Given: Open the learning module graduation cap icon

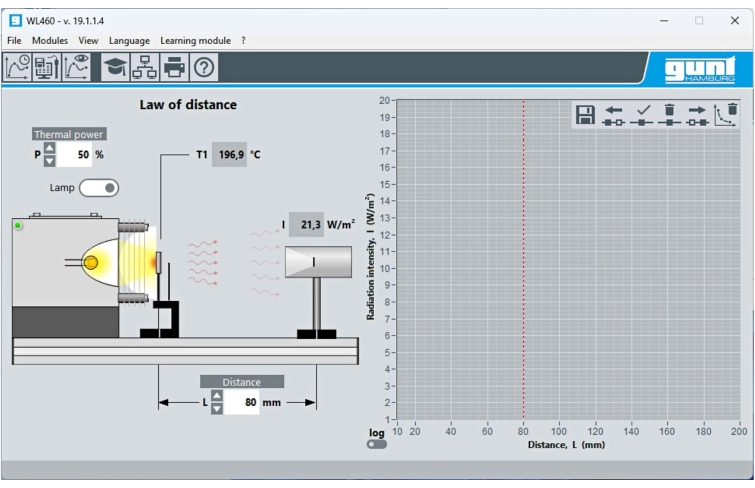Looking at the screenshot, I should [x=115, y=67].
